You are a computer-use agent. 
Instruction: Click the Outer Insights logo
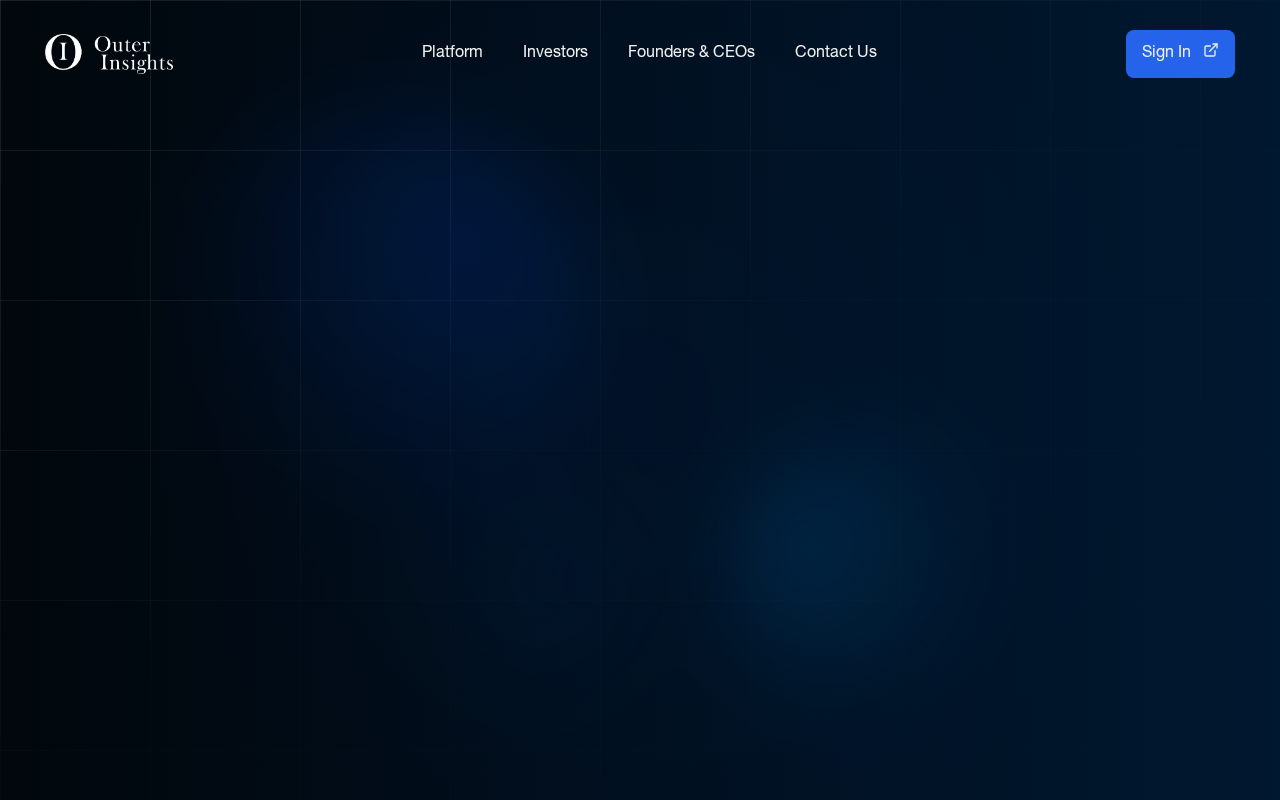coord(109,53)
